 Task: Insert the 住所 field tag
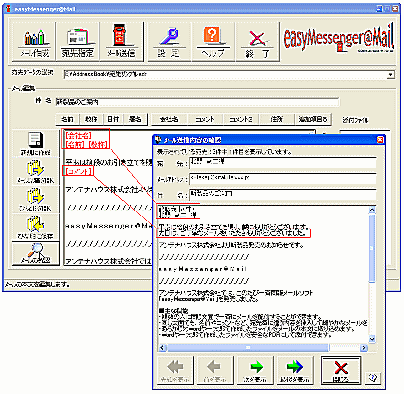click(x=277, y=119)
